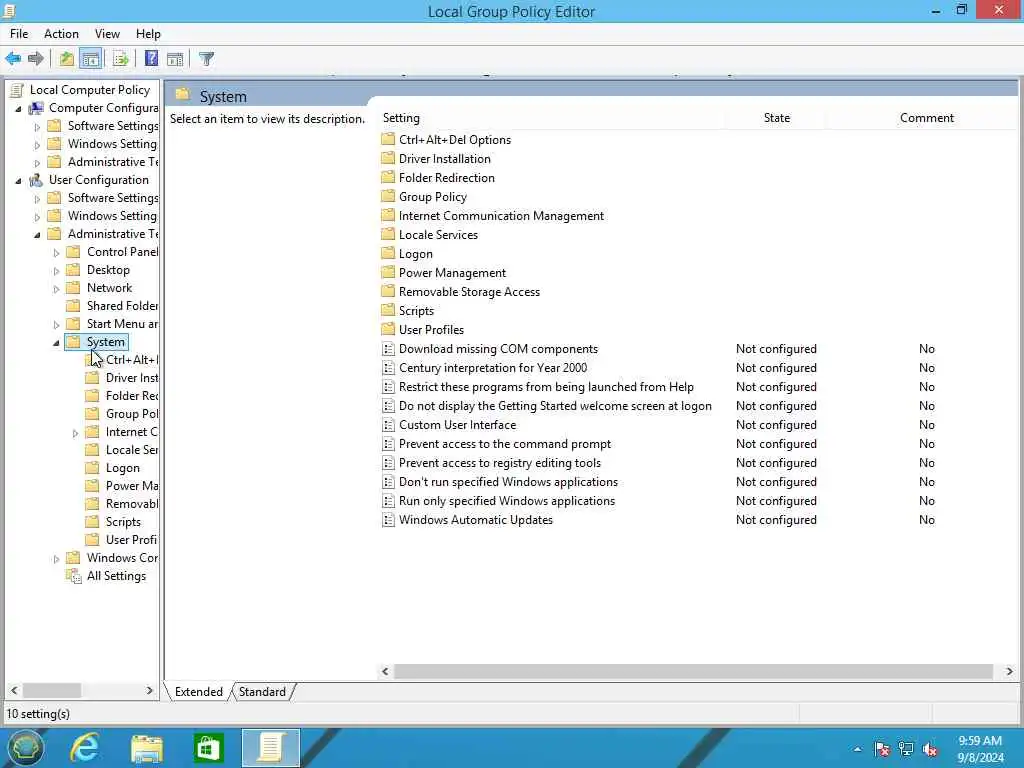Expand the Network tree node

point(56,289)
